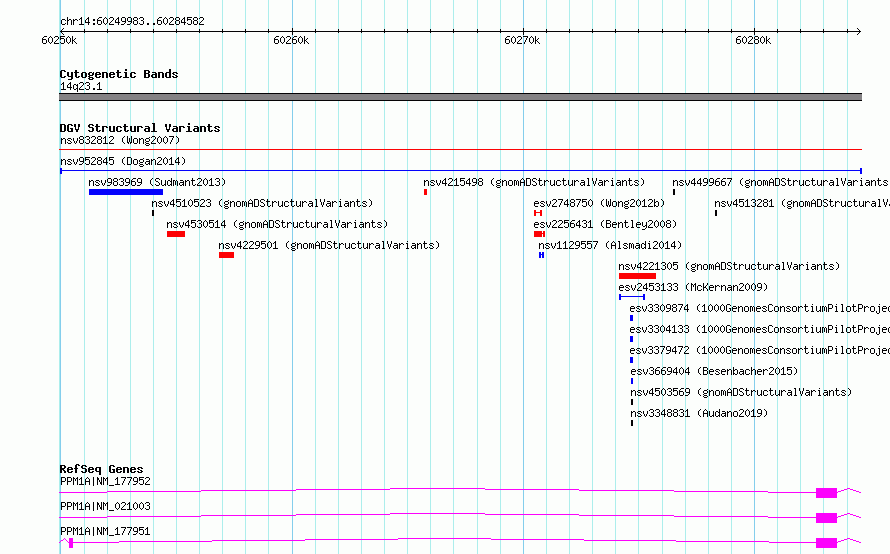Click the 60260k ruler mark
Viewport: 890px width, 554px height.
point(291,40)
